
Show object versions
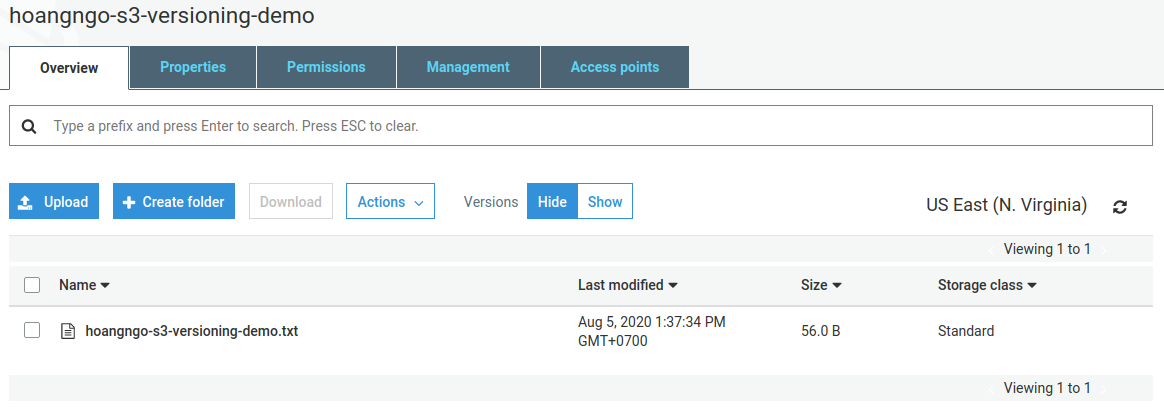point(605,201)
